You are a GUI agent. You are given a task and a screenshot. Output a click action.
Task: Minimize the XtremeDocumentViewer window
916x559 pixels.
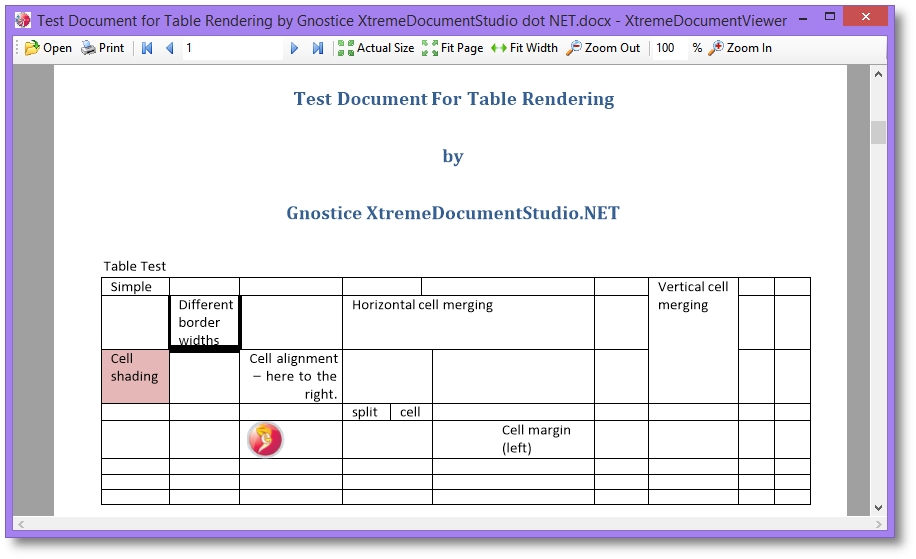click(803, 18)
